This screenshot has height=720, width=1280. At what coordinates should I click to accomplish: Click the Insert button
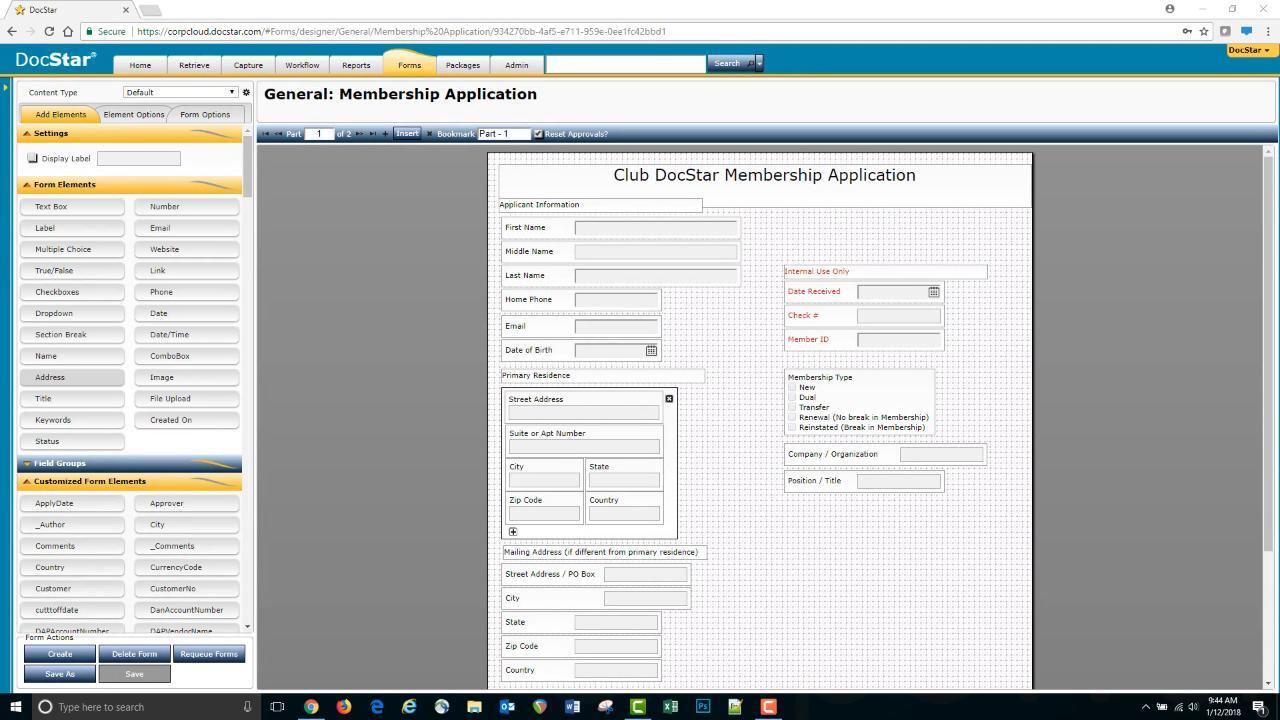[407, 133]
